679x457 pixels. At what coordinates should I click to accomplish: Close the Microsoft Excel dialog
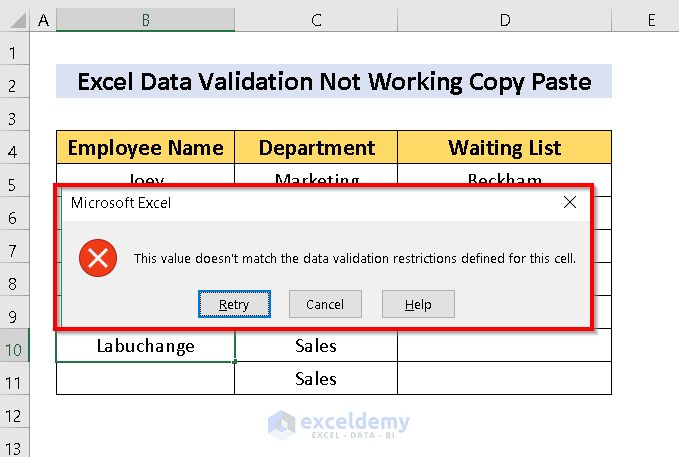click(x=570, y=202)
